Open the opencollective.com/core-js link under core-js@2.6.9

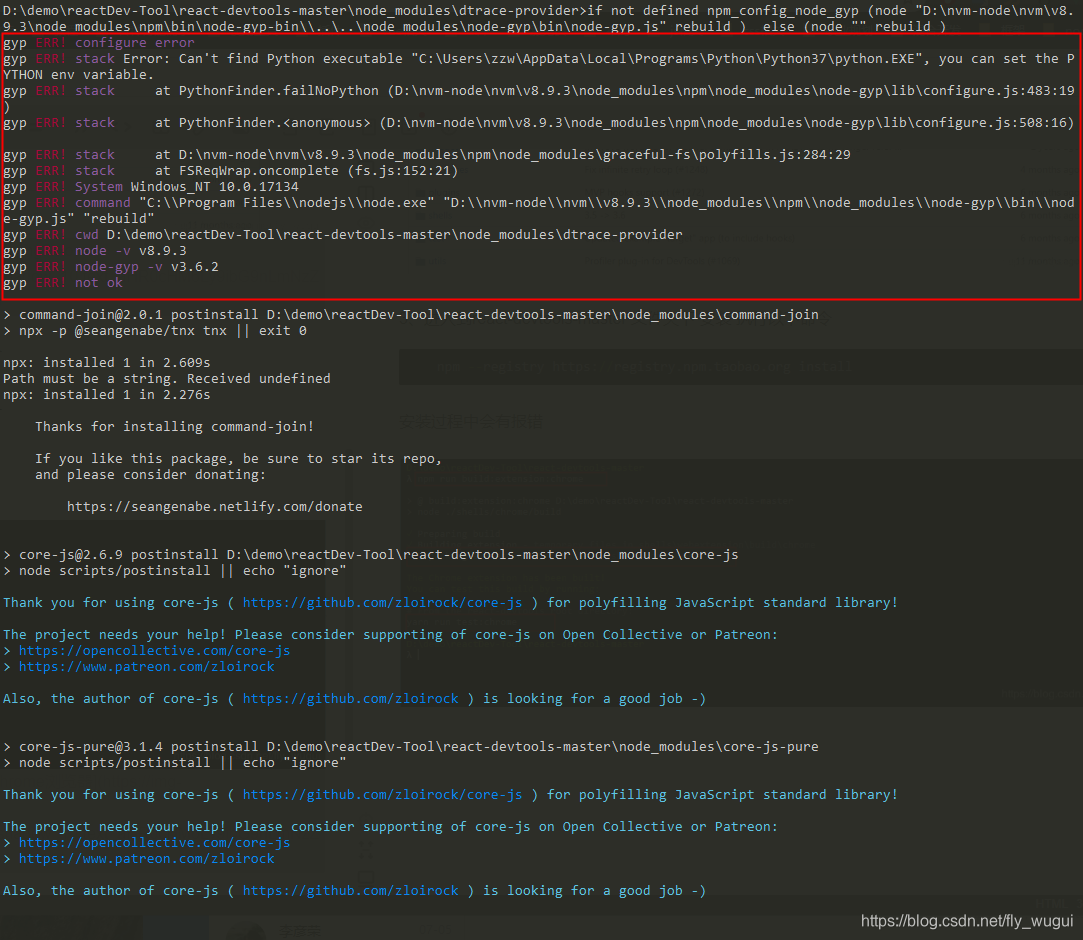point(155,651)
